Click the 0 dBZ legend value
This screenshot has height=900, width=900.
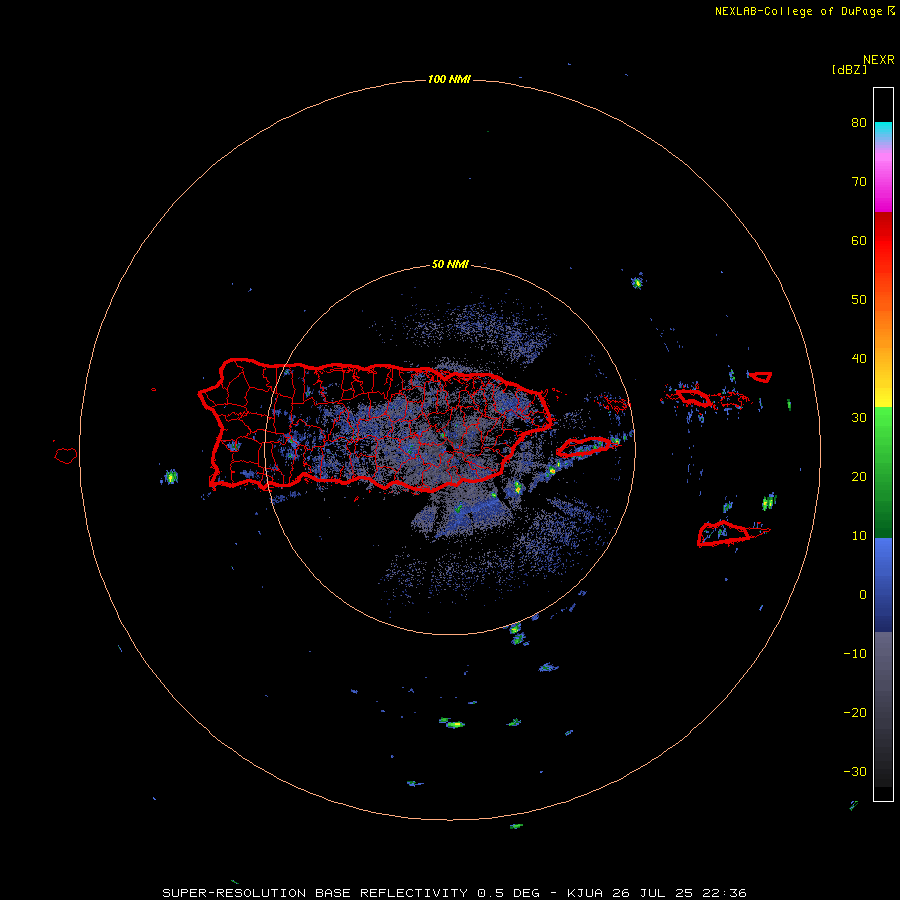click(863, 595)
